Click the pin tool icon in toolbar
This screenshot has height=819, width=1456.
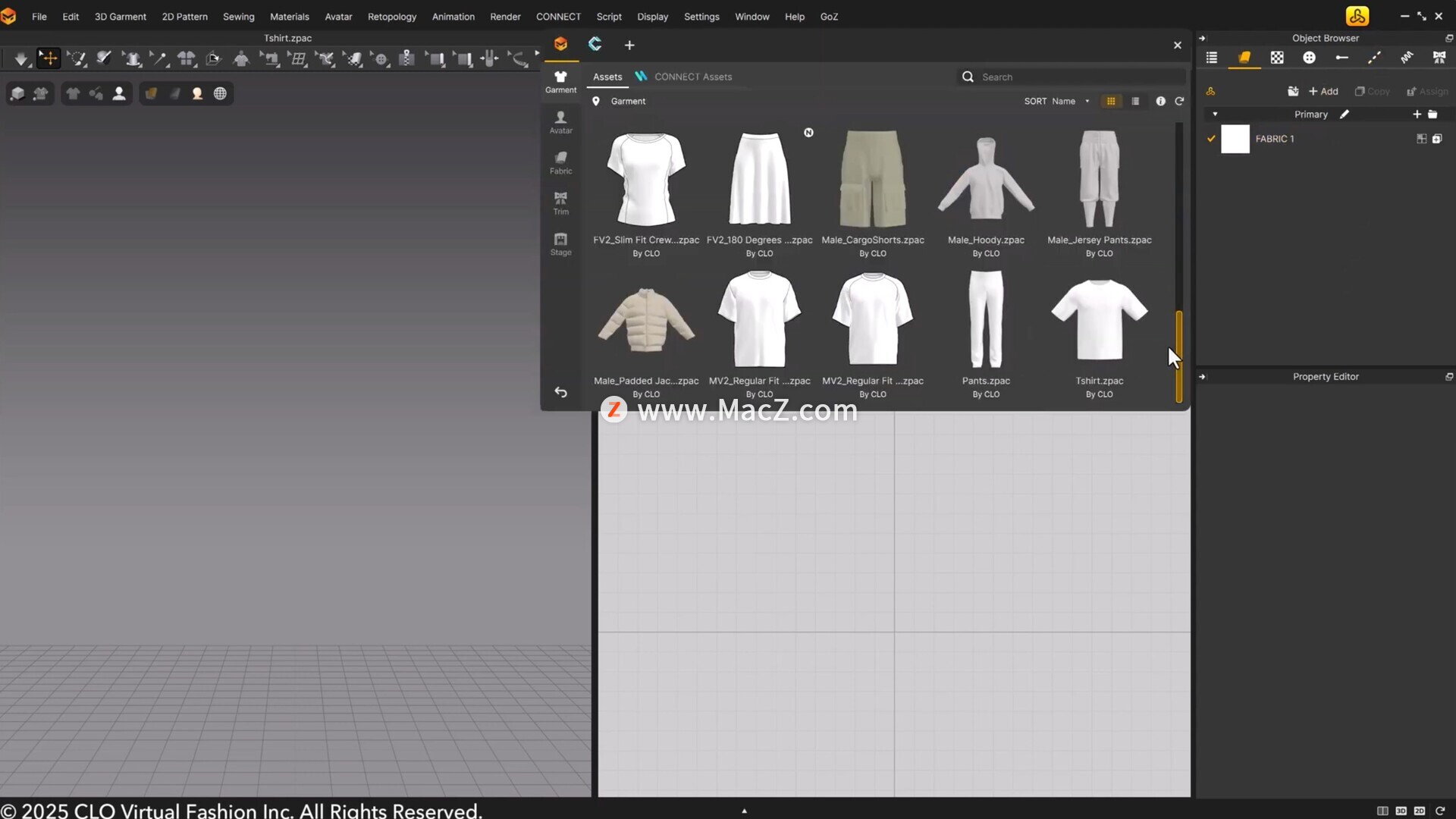click(158, 58)
